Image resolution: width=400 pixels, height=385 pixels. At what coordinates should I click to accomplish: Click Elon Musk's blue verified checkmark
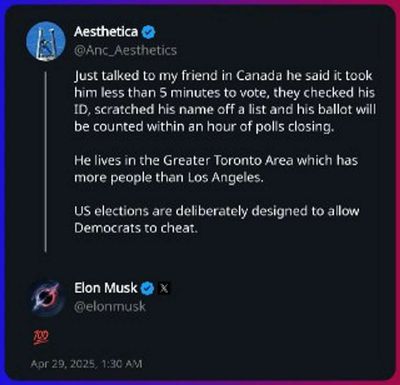click(x=148, y=288)
